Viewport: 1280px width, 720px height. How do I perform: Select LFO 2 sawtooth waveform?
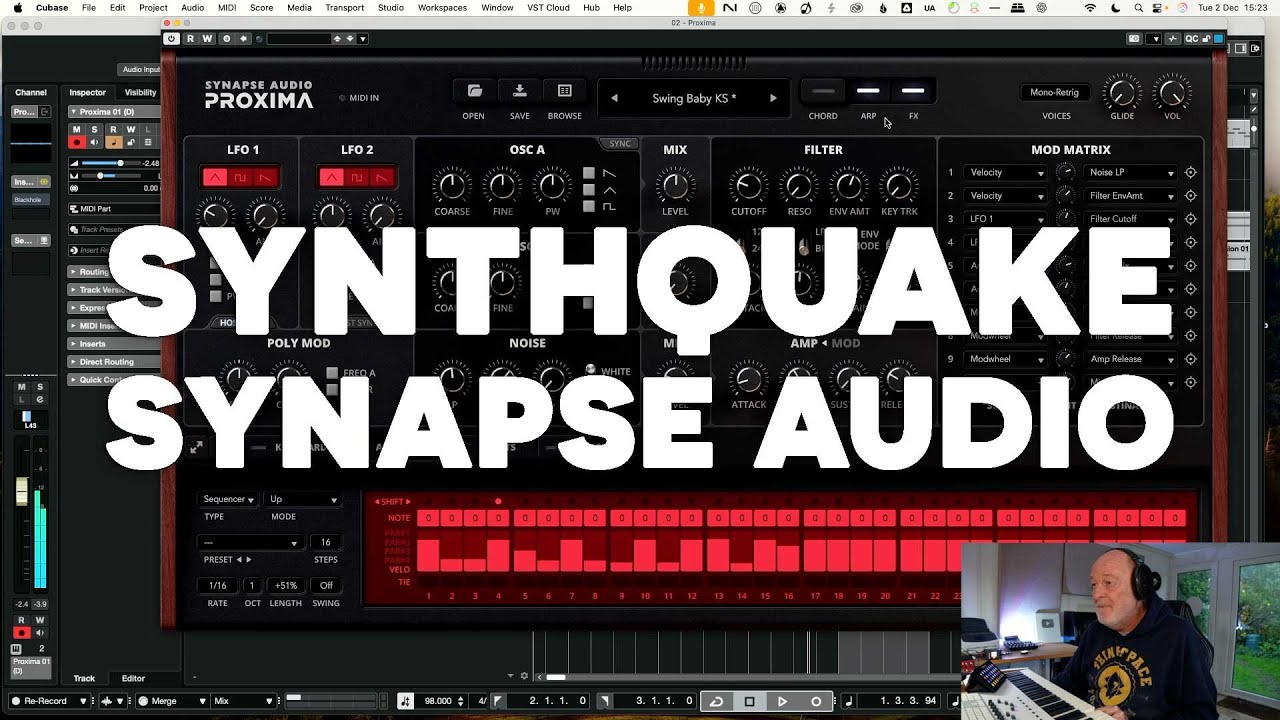click(x=381, y=178)
